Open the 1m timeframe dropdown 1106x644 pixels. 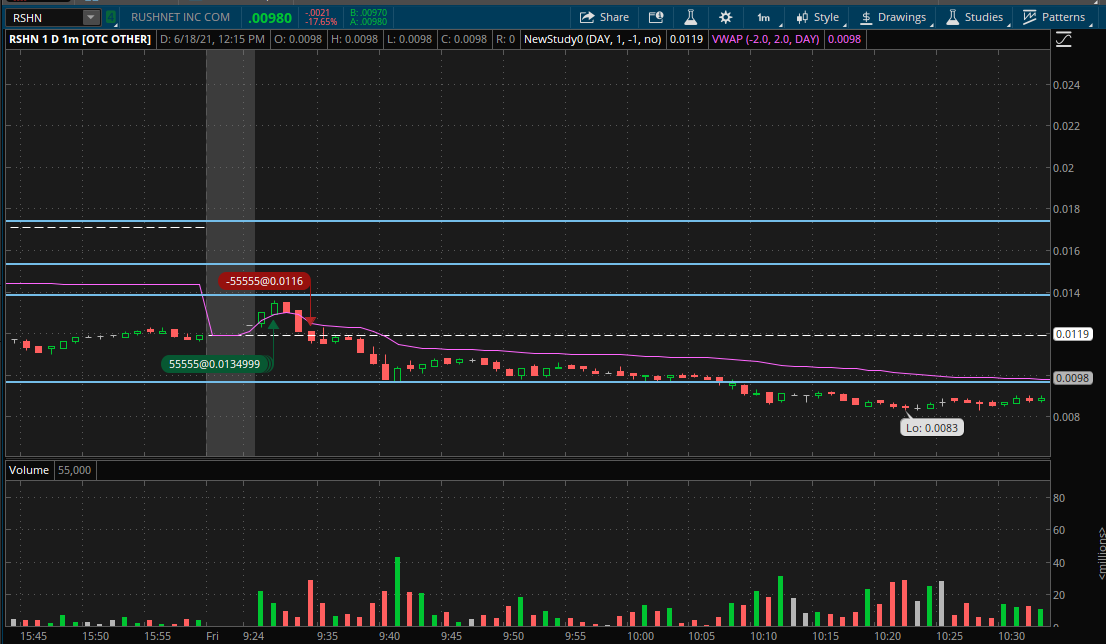(x=764, y=17)
